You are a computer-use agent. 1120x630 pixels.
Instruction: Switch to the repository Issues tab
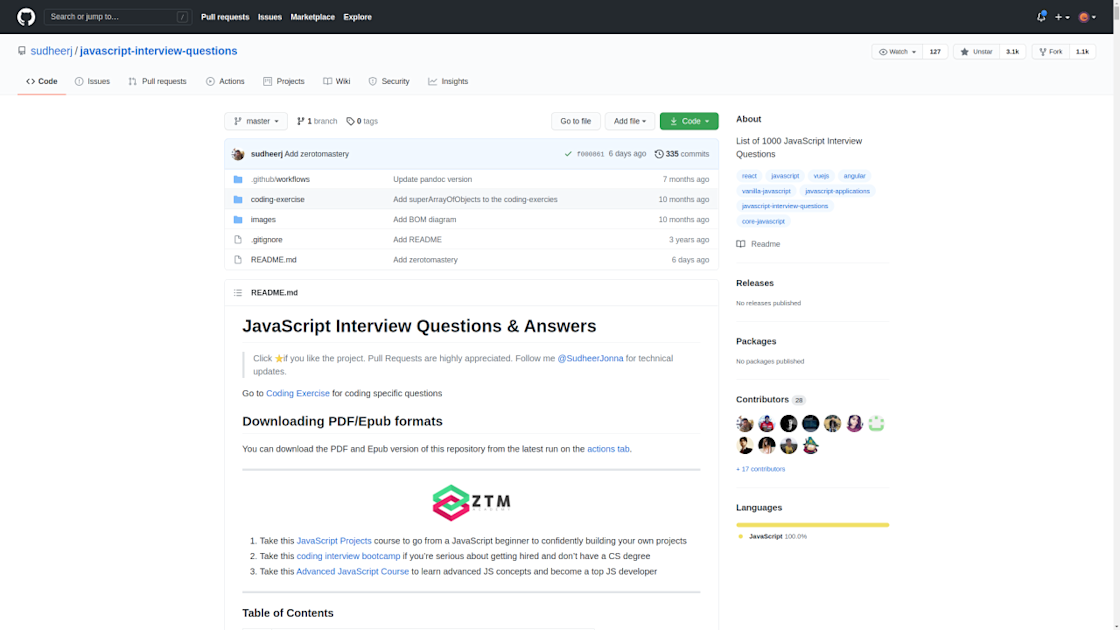point(92,81)
